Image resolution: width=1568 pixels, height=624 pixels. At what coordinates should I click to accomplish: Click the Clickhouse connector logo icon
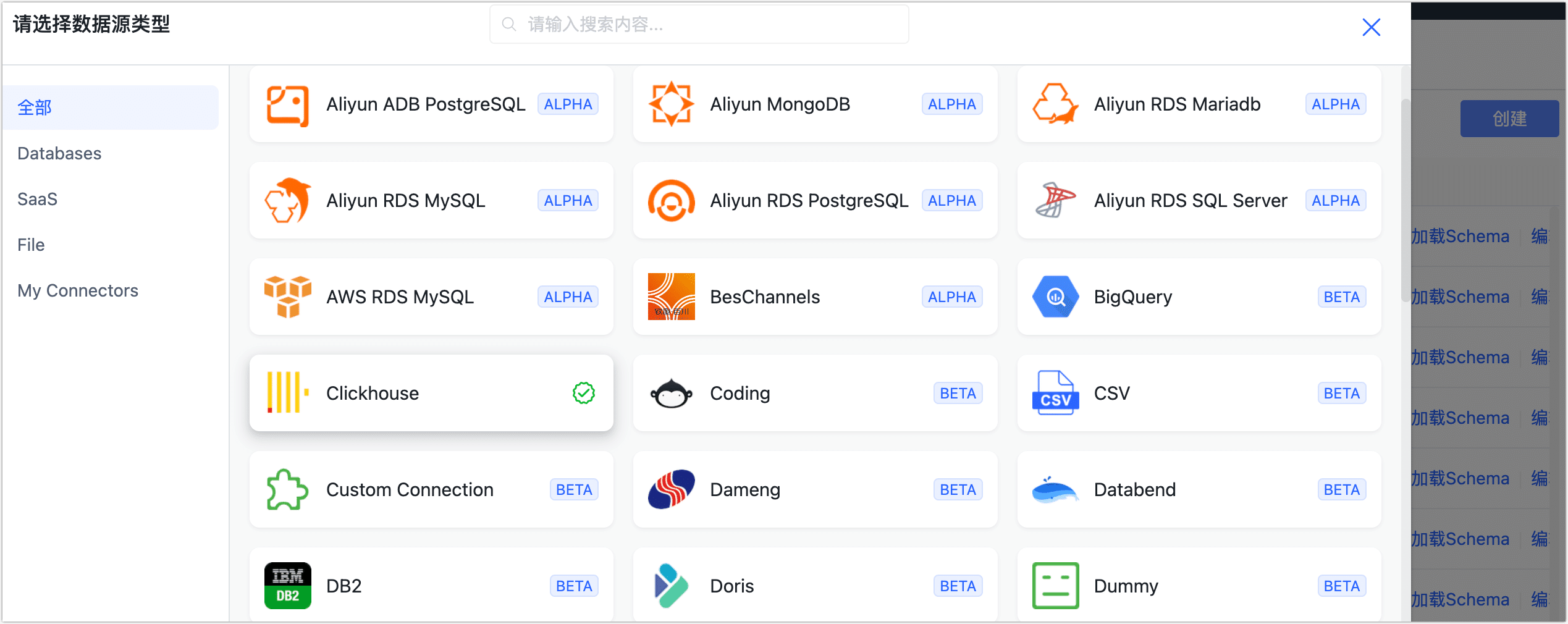point(287,393)
